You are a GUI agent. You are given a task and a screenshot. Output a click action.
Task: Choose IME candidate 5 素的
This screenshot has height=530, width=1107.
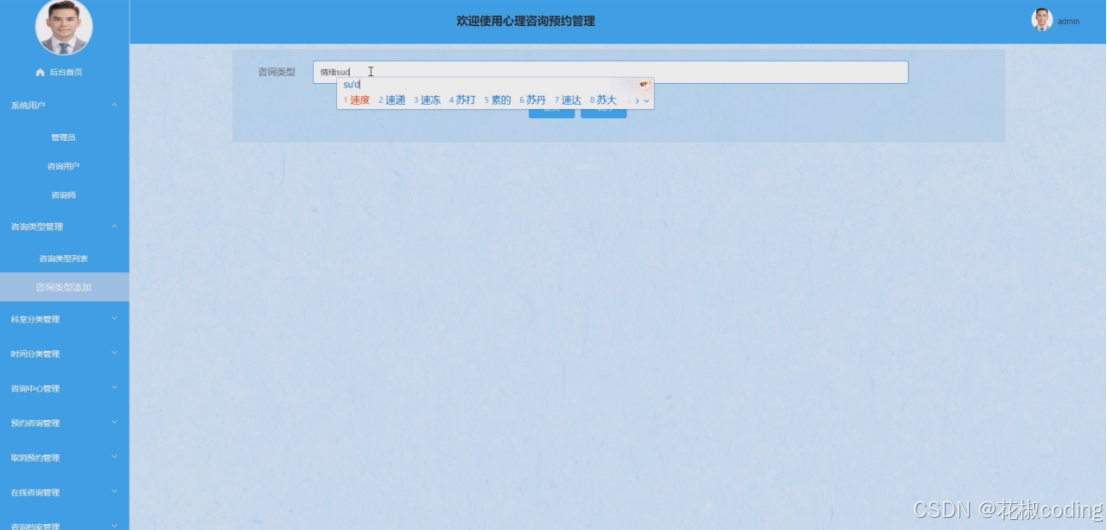coord(498,100)
